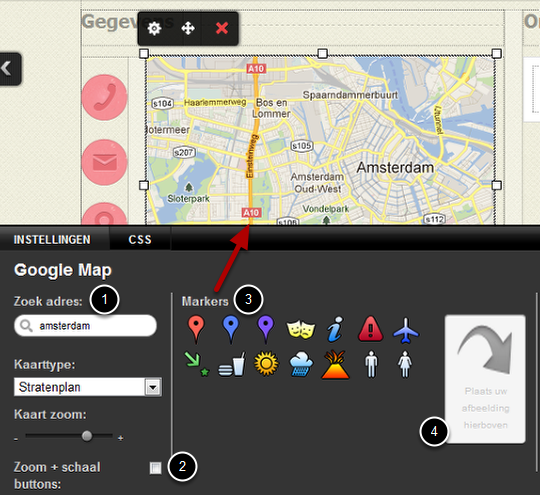540x495 pixels.
Task: Enable Zoom + schaal buttons checkbox
Action: (156, 468)
